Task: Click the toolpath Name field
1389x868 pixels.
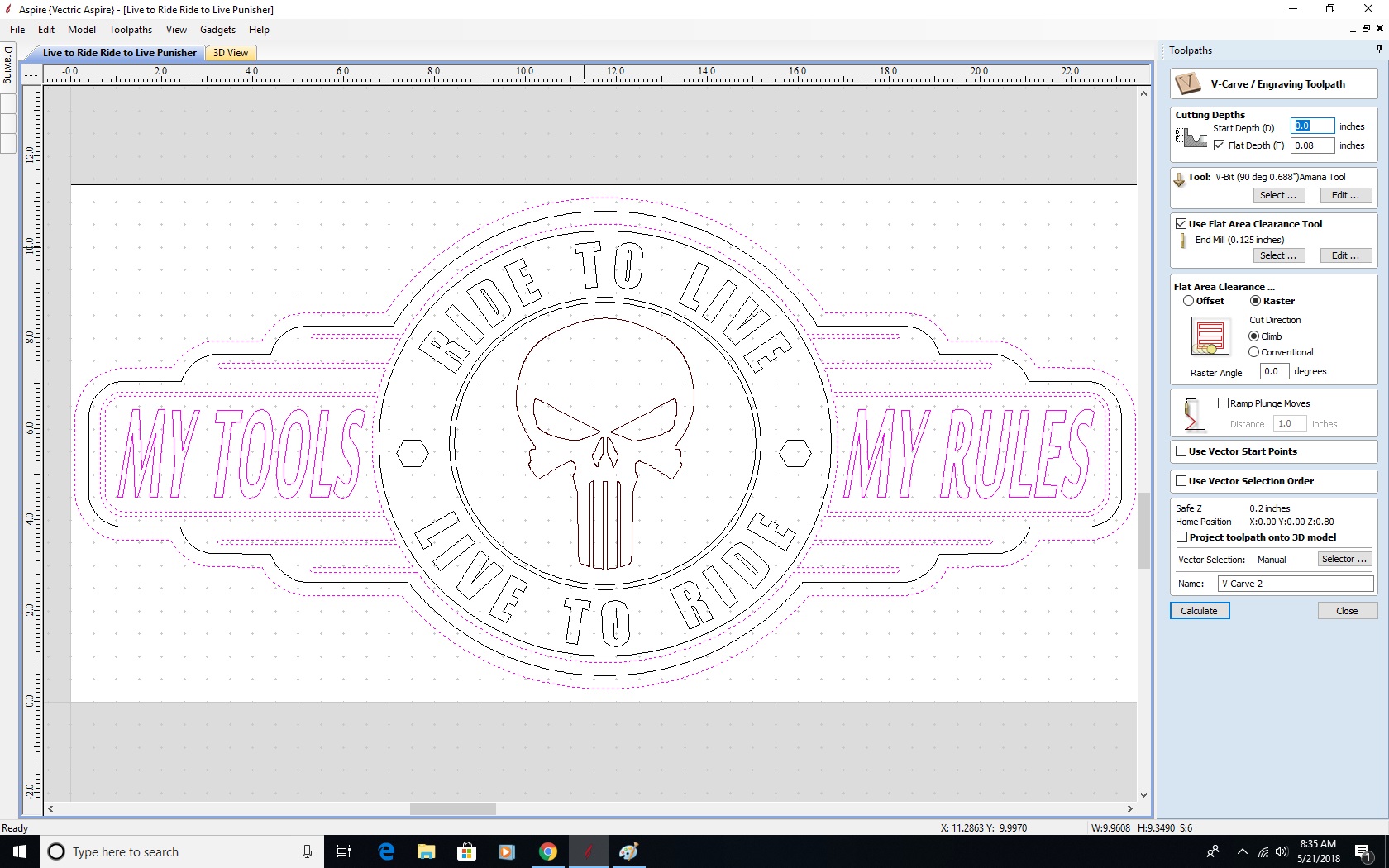Action: [1296, 584]
